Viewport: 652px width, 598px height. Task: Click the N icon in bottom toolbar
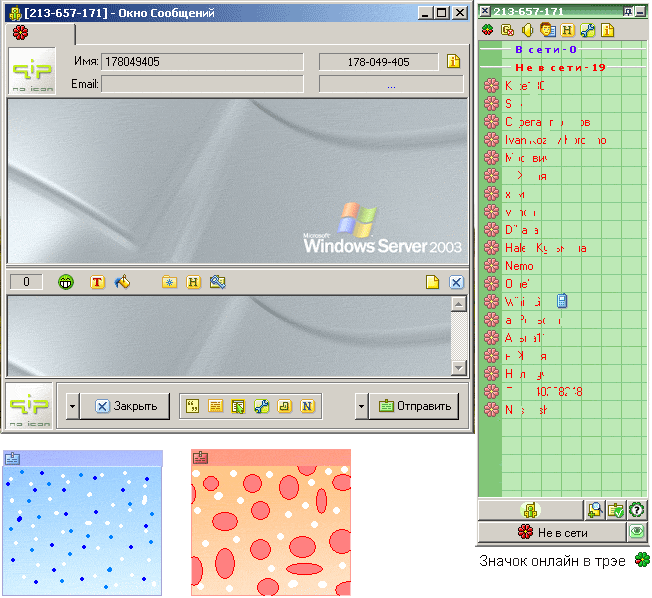(307, 406)
